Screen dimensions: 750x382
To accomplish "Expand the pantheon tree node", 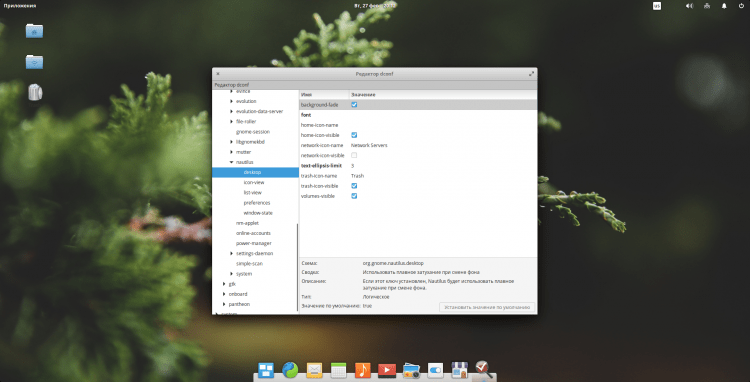I will [224, 304].
